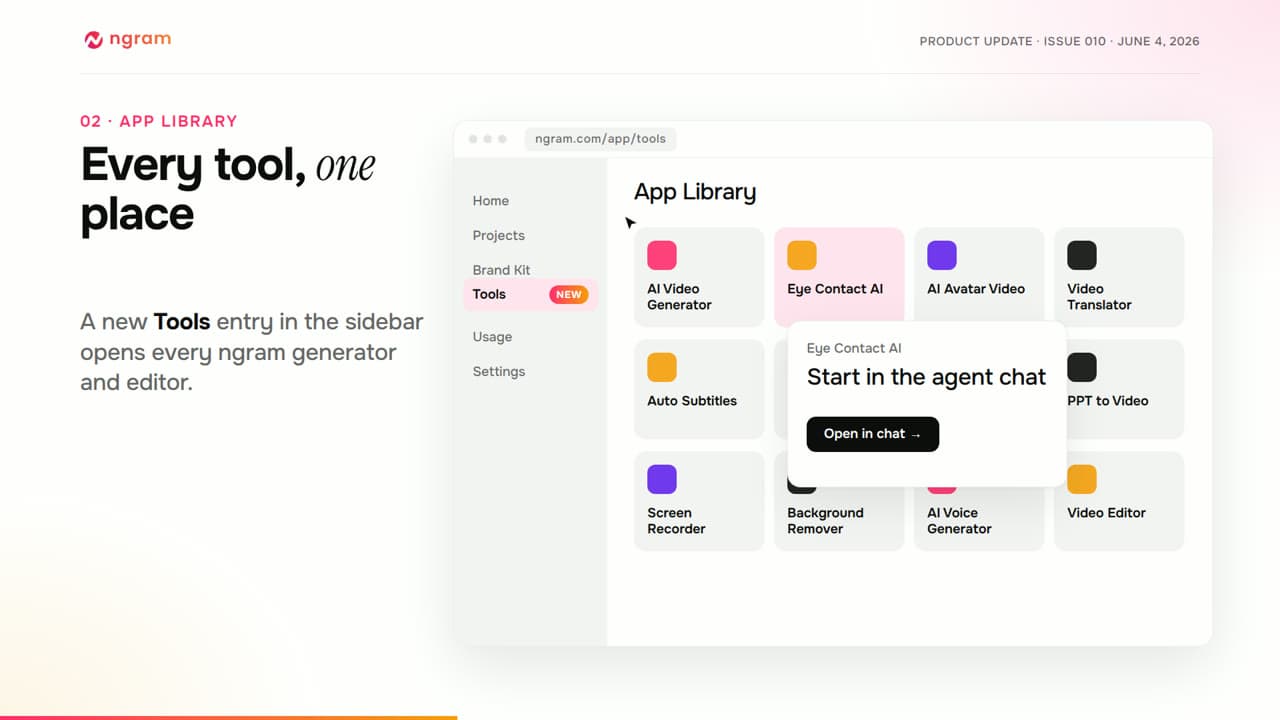
Task: Click the Video Translator black icon
Action: [1082, 255]
